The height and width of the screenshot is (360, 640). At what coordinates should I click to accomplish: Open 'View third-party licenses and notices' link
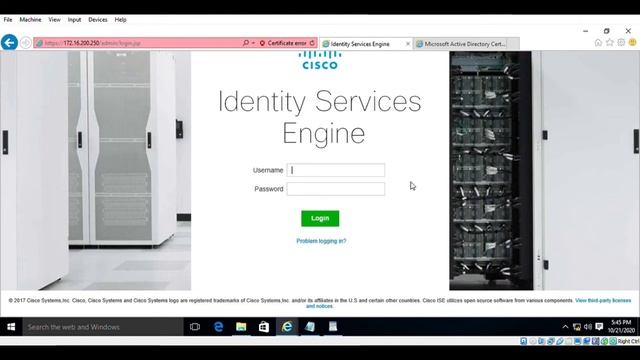click(x=603, y=300)
